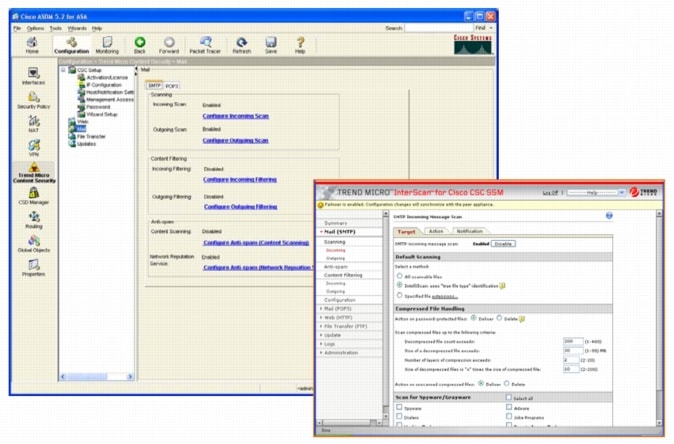Collapse the CSC Setup tree node
This screenshot has height=444, width=674.
point(63,70)
